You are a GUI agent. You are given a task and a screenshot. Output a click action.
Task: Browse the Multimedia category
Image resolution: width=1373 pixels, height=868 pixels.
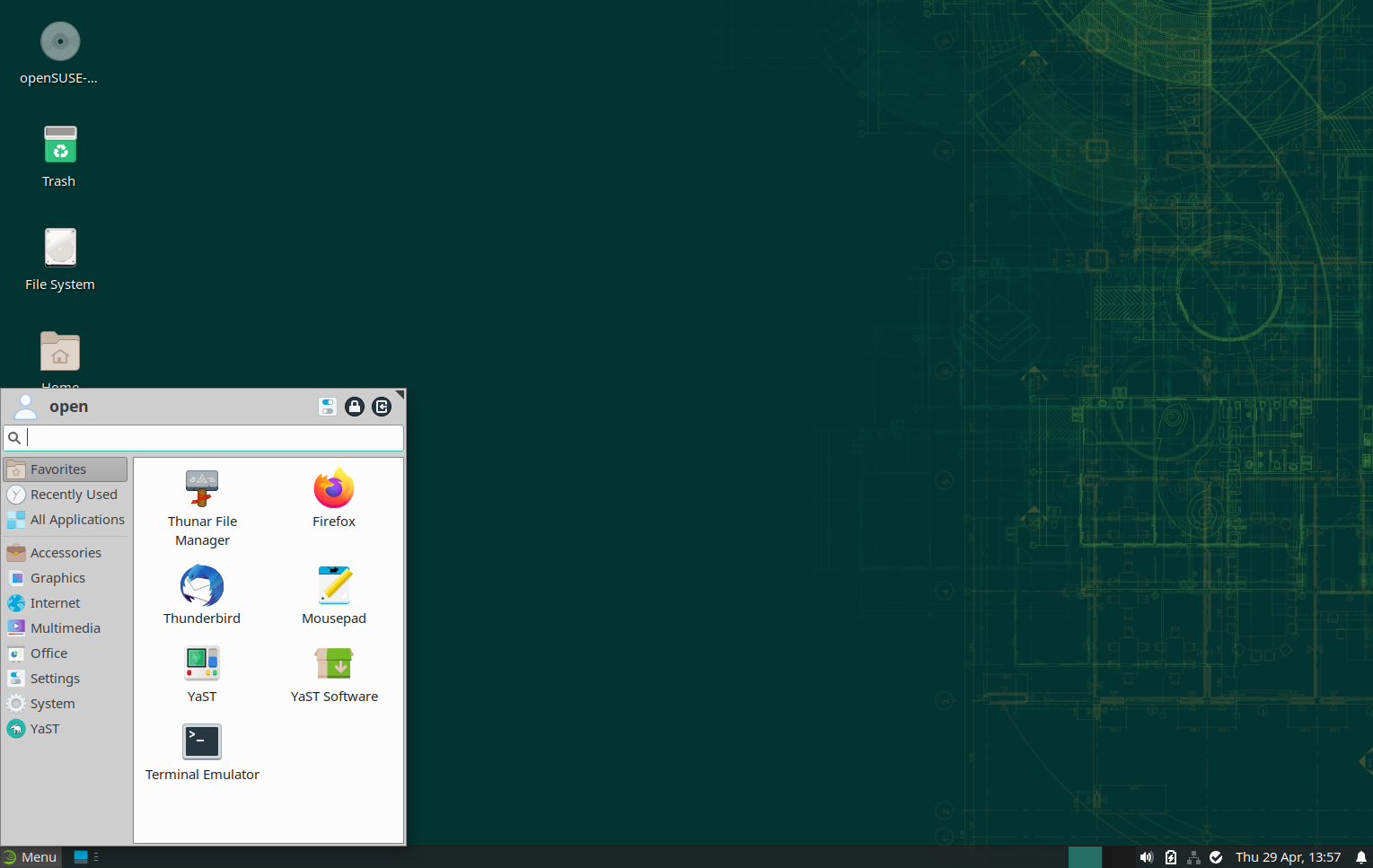(x=65, y=628)
